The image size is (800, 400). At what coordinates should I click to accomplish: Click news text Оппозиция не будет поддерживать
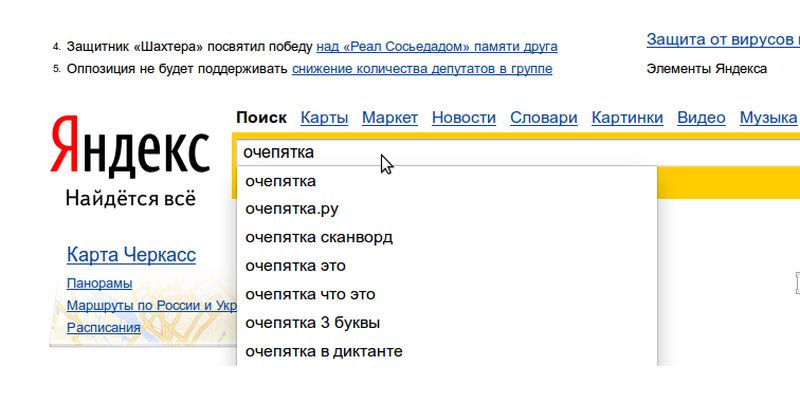[x=177, y=68]
